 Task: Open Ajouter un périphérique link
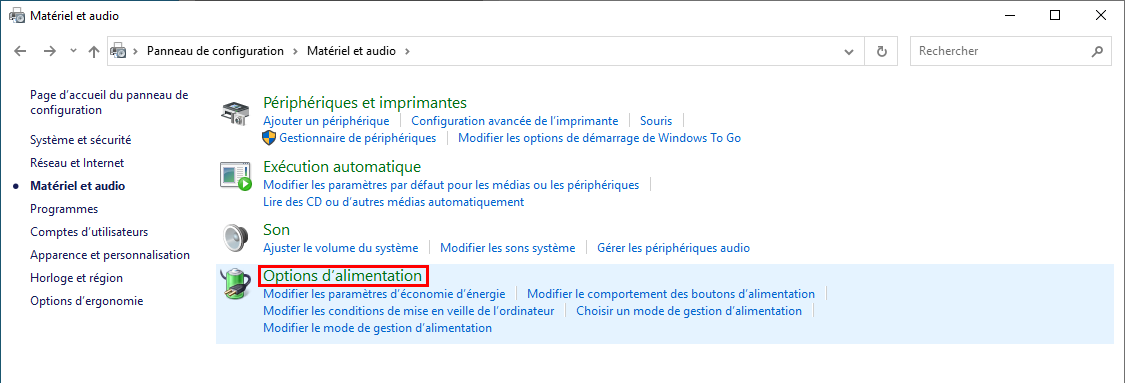tap(326, 120)
